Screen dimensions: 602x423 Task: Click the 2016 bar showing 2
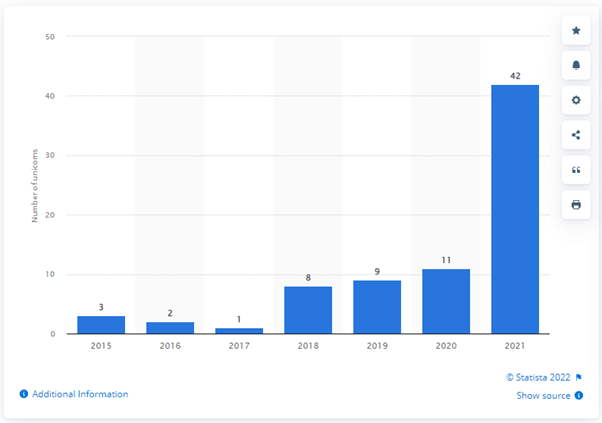(x=170, y=328)
